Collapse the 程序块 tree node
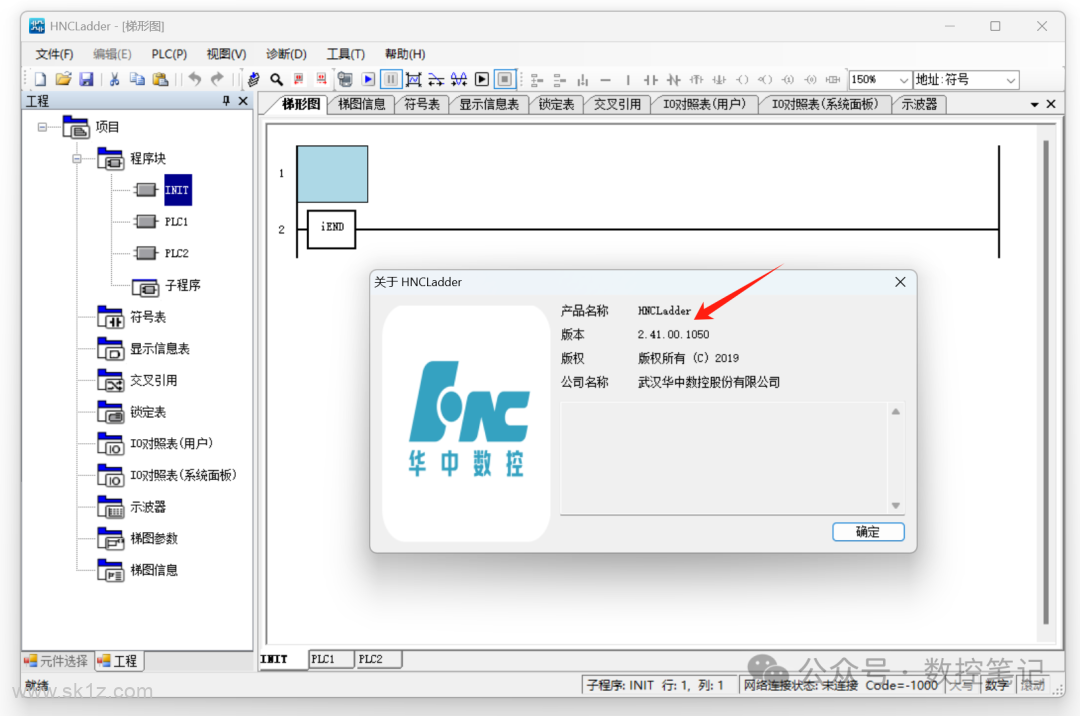 76,158
